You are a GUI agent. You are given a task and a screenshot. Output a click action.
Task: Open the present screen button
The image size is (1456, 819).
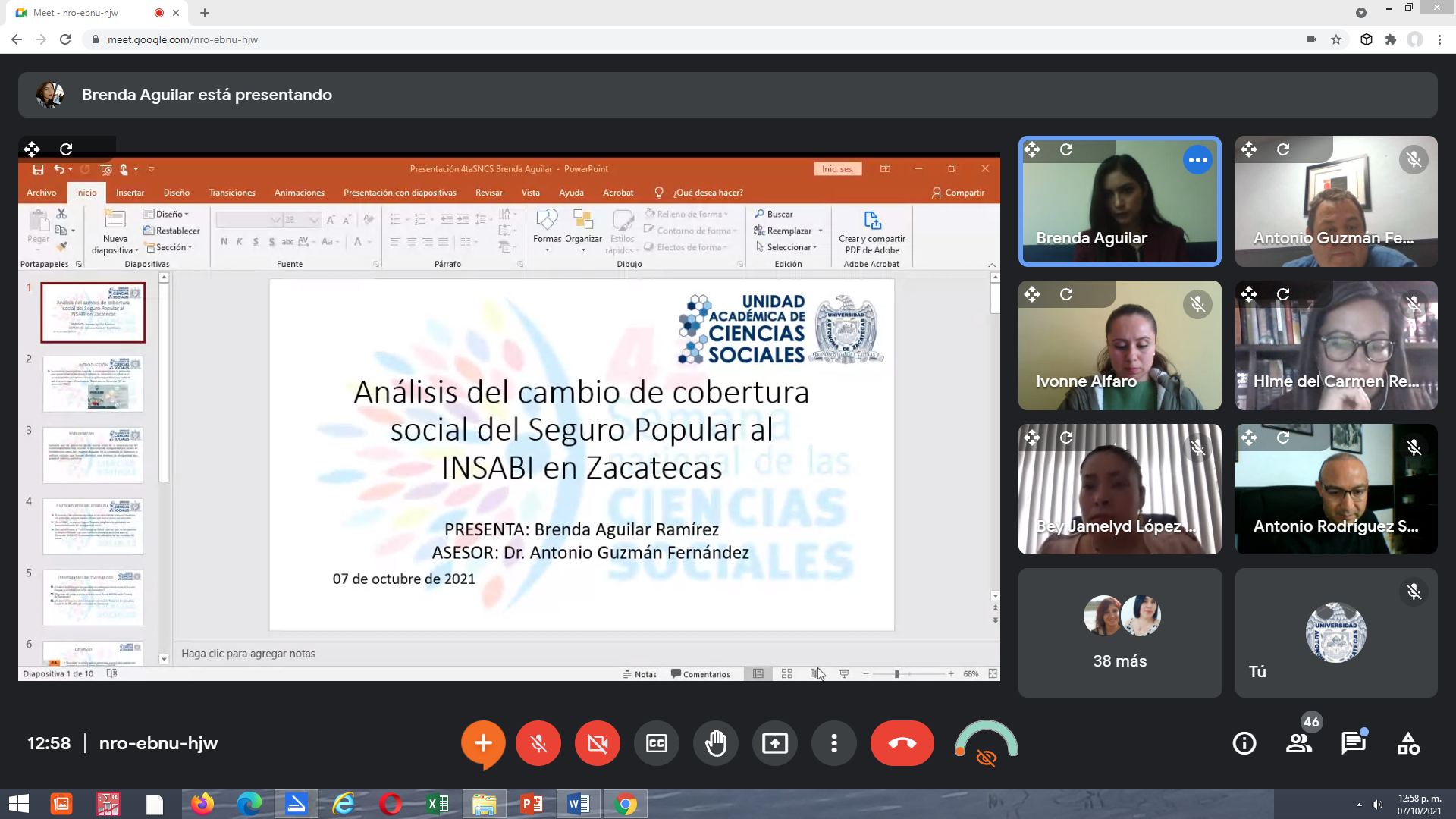coord(775,743)
